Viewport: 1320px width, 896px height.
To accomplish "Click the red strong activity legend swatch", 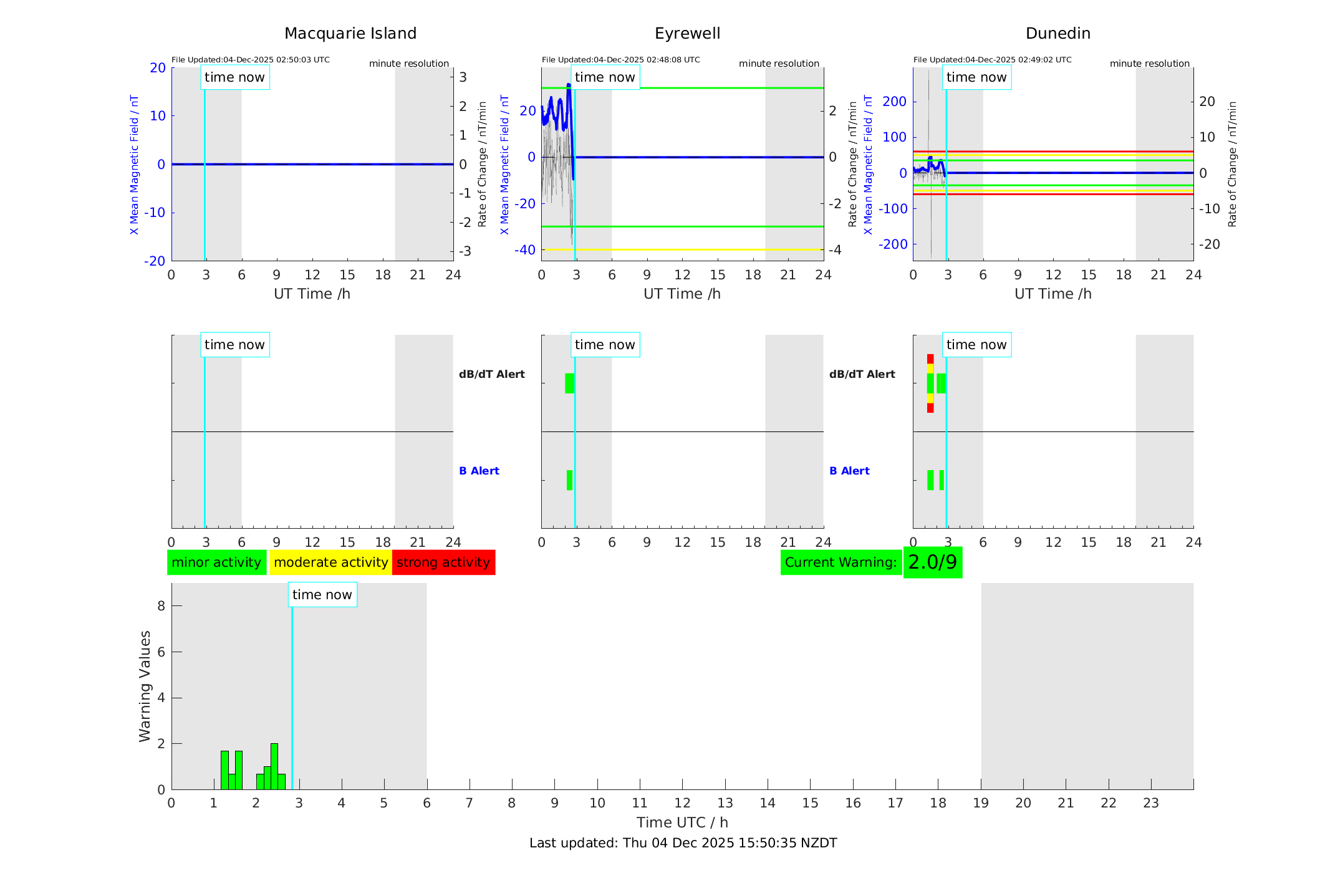I will click(x=443, y=562).
